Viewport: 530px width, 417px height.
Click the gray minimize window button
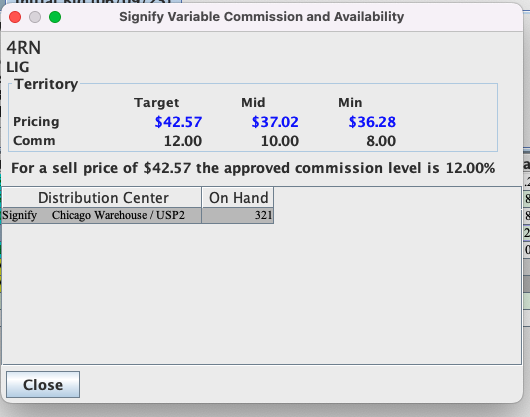coord(35,17)
